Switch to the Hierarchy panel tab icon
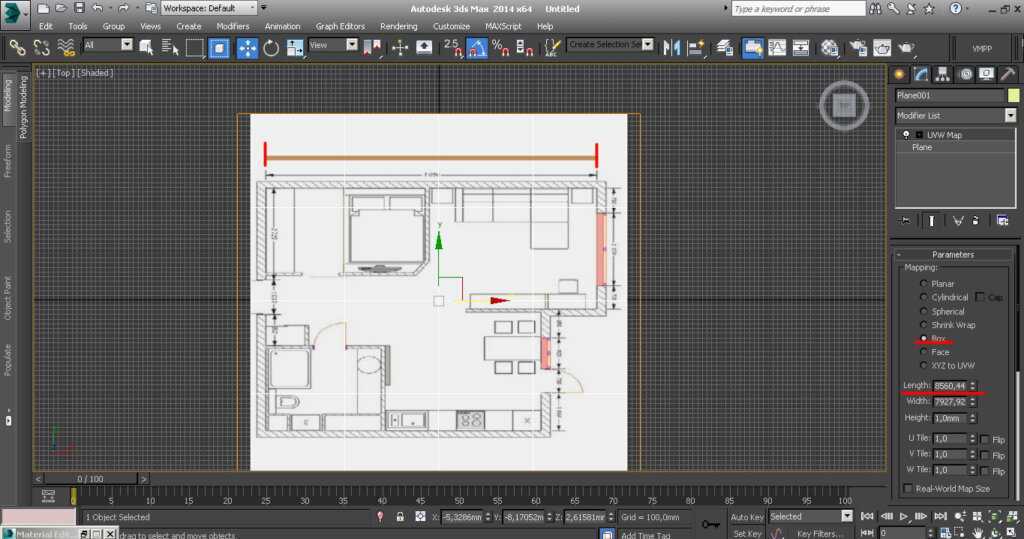The width and height of the screenshot is (1024, 539). pyautogui.click(x=942, y=74)
